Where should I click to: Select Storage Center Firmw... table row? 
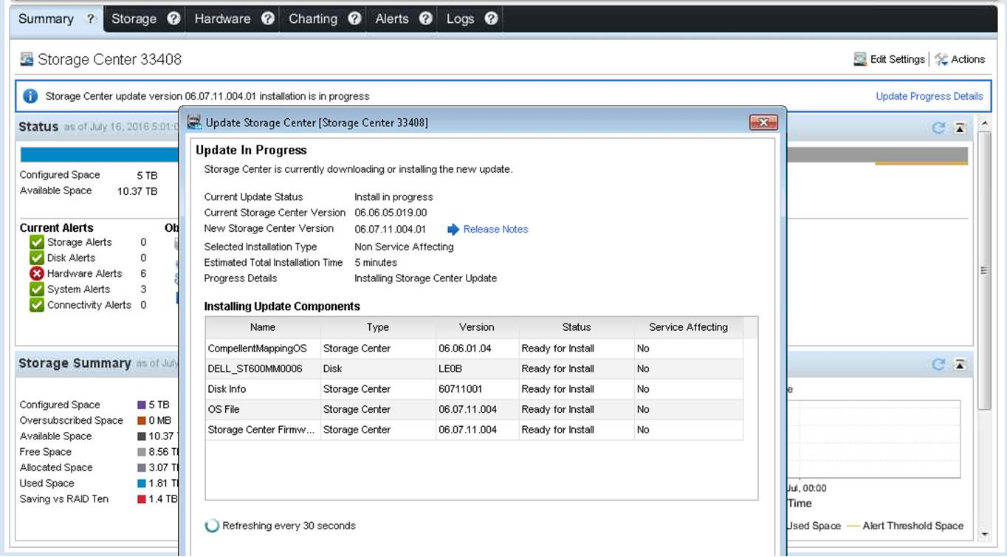pyautogui.click(x=474, y=430)
